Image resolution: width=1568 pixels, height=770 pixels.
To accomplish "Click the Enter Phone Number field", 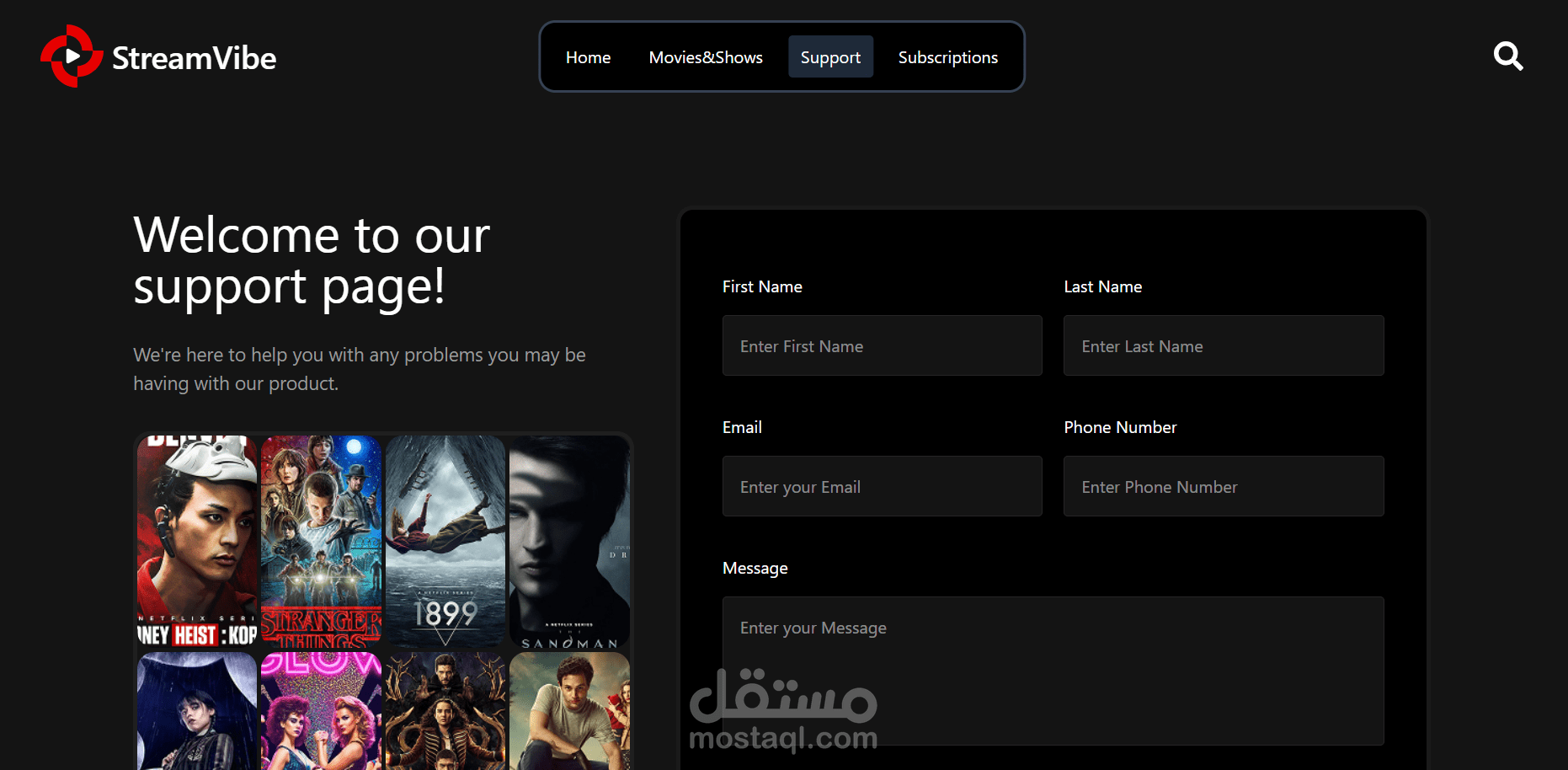I will [1224, 486].
